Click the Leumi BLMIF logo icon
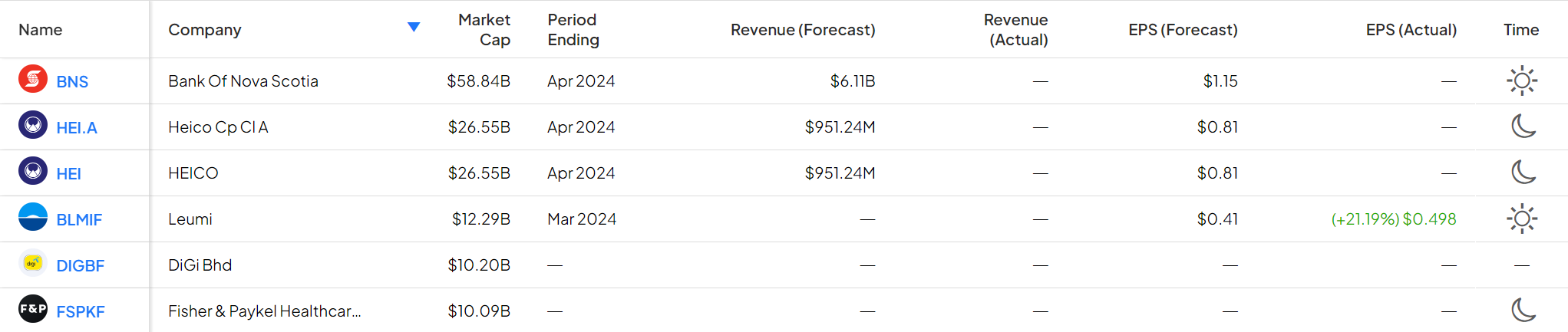Viewport: 1568px width, 332px height. pos(33,217)
